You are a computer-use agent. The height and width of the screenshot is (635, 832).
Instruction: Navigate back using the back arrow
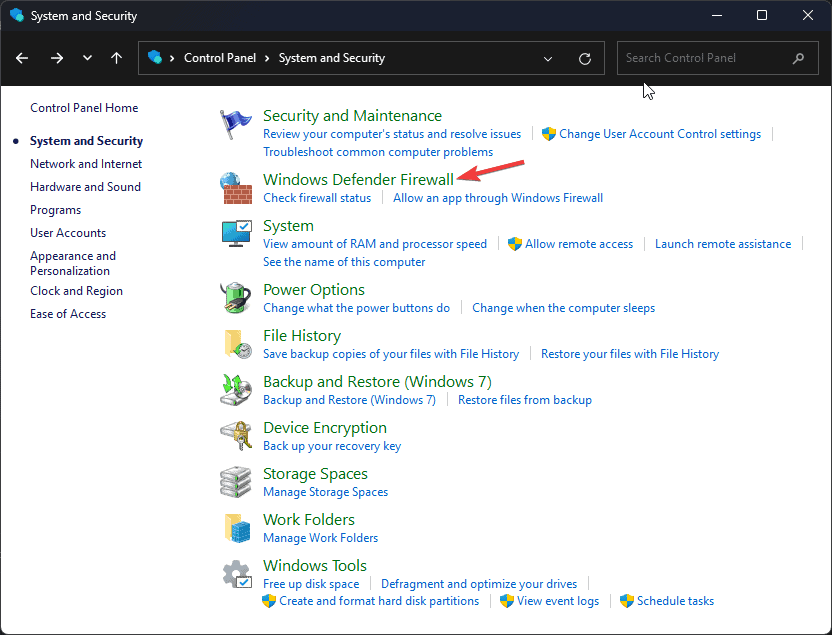[22, 58]
